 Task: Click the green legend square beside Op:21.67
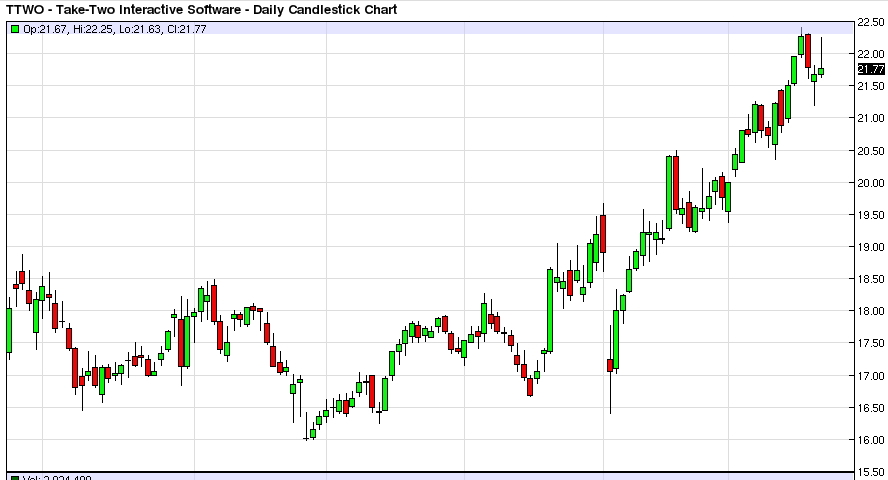click(x=15, y=29)
